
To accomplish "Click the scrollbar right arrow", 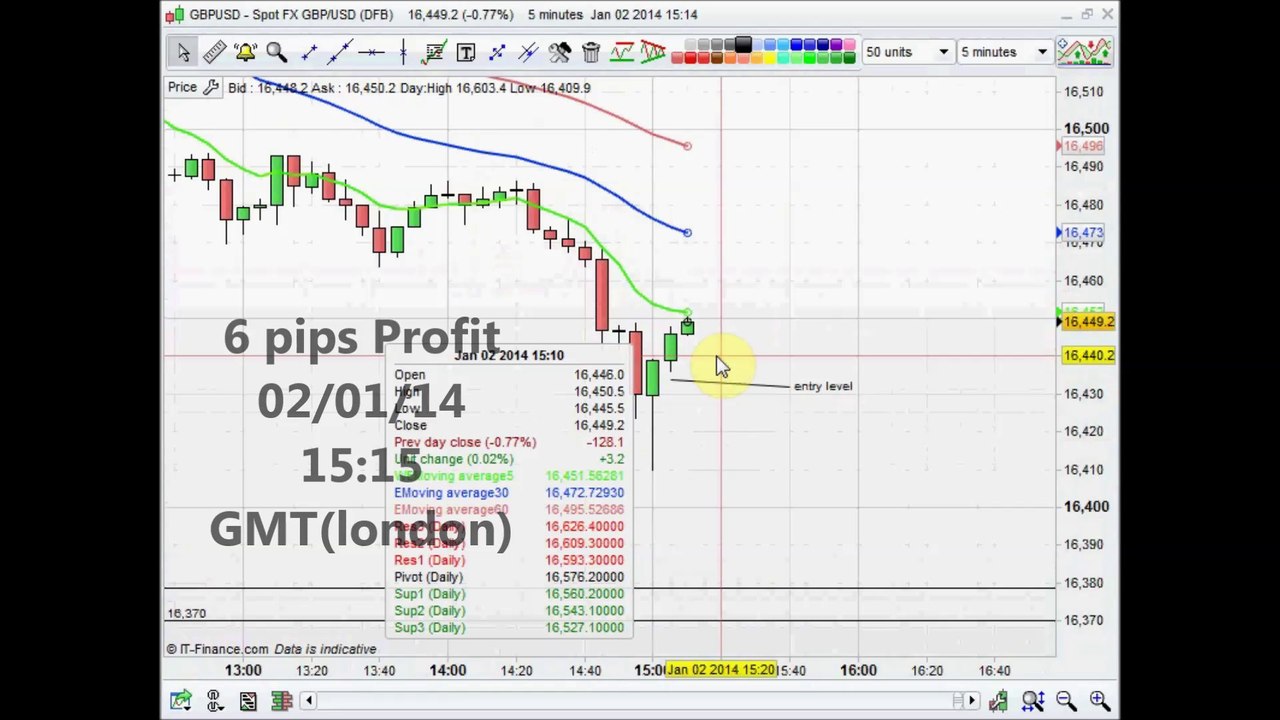I will 972,701.
